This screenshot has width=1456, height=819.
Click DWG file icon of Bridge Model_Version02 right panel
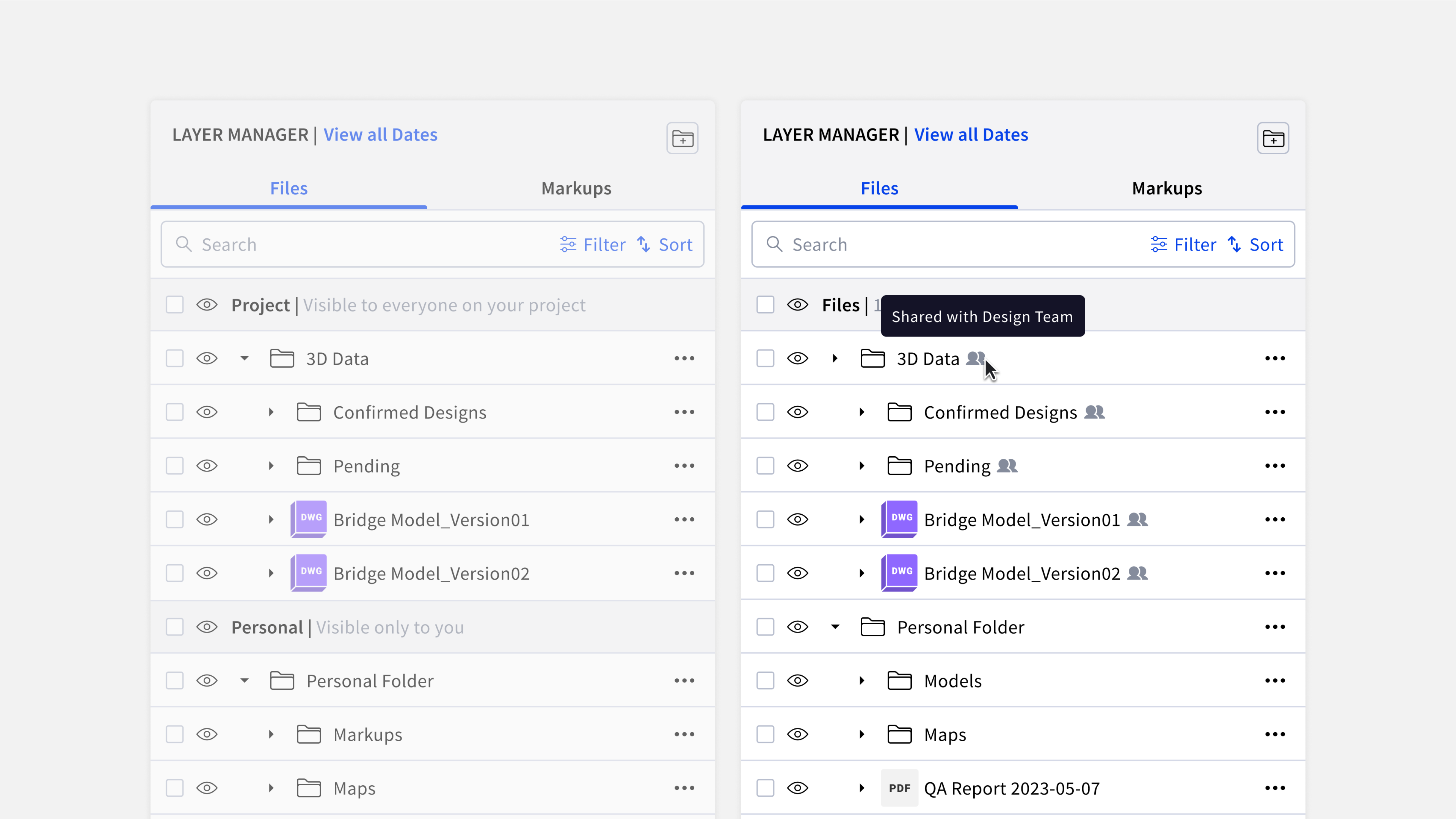click(x=899, y=572)
